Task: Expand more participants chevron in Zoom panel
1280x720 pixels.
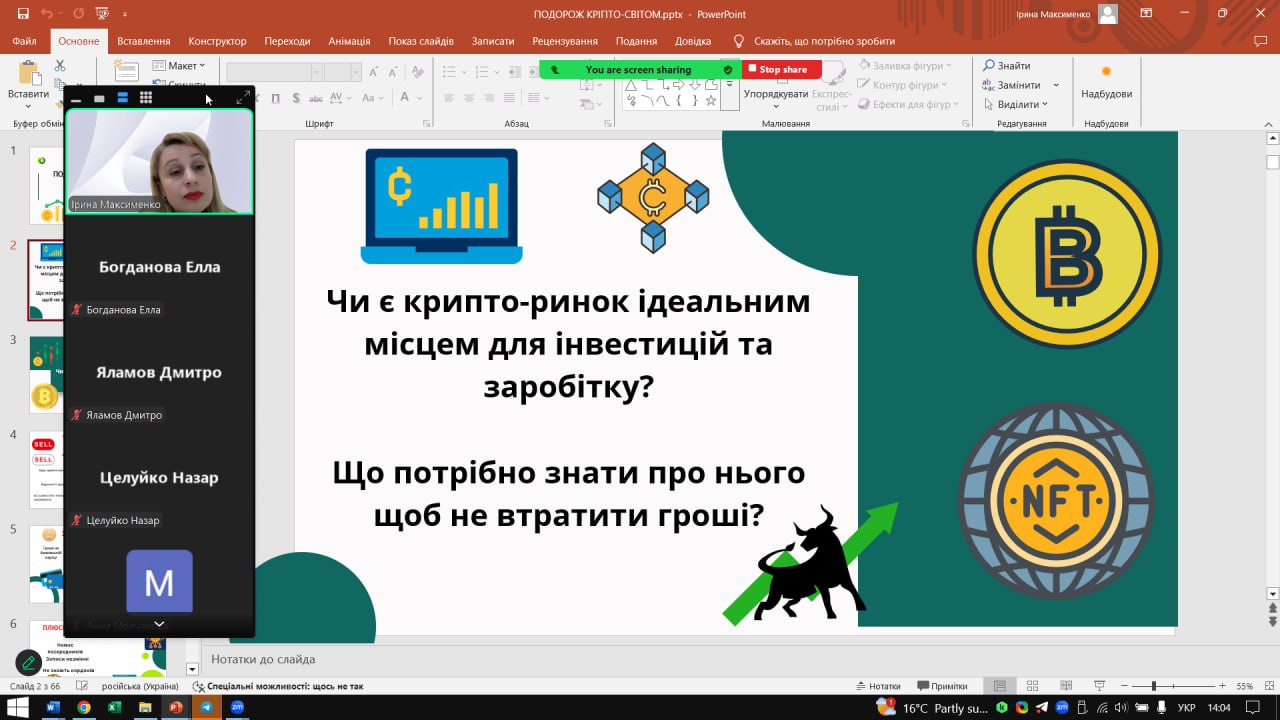Action: tap(159, 624)
